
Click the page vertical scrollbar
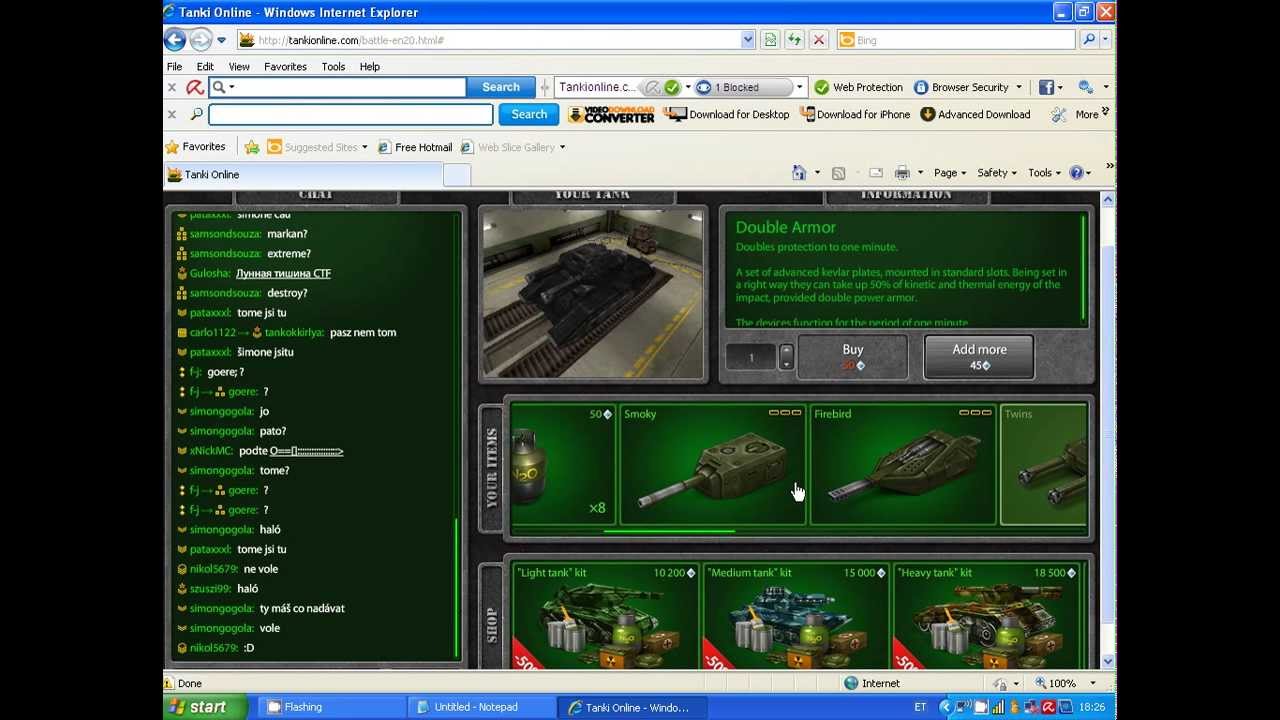(x=1107, y=430)
